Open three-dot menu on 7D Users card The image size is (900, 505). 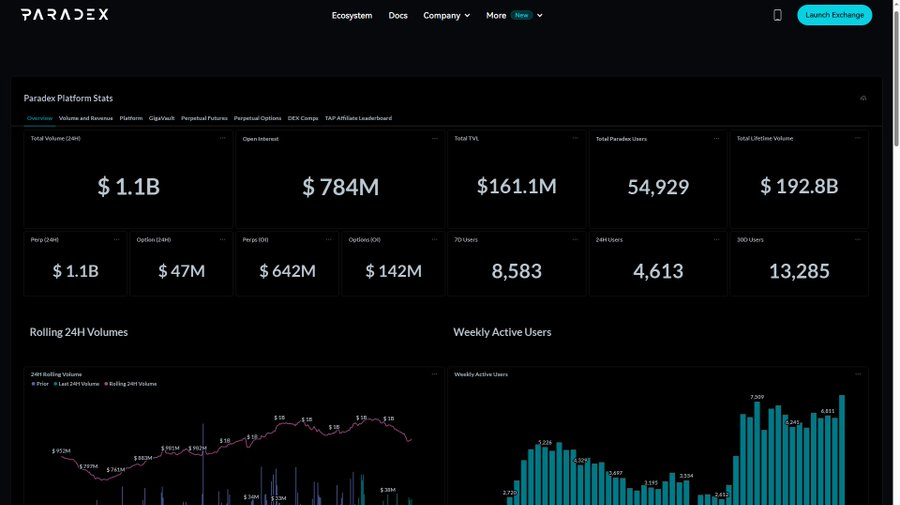(x=575, y=239)
